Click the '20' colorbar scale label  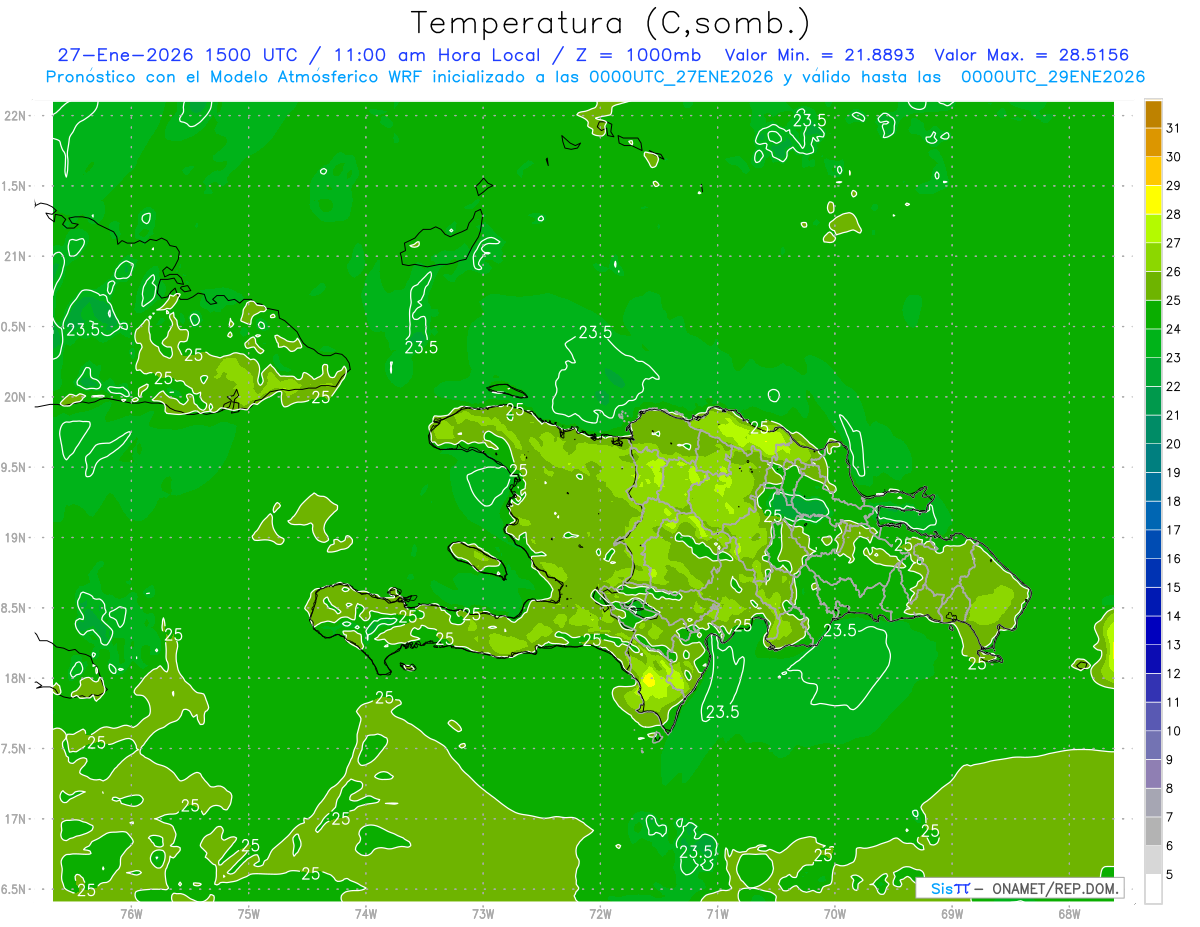tap(1173, 444)
